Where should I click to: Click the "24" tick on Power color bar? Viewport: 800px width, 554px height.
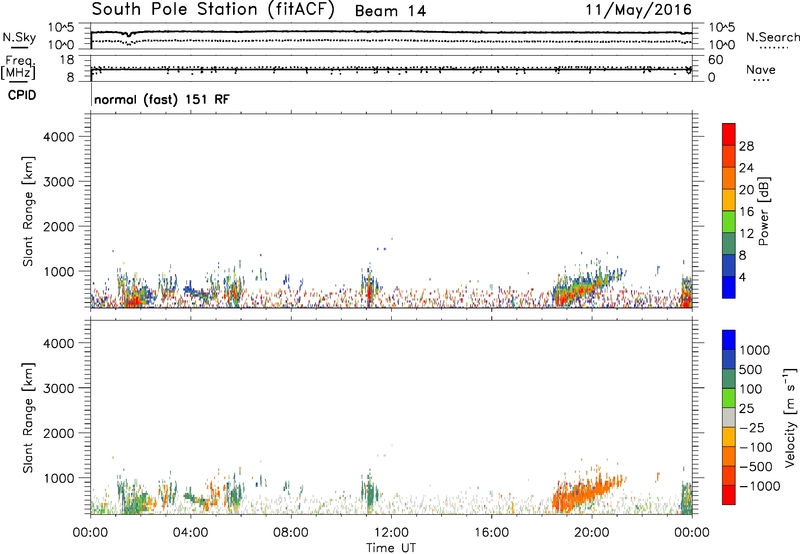[746, 168]
